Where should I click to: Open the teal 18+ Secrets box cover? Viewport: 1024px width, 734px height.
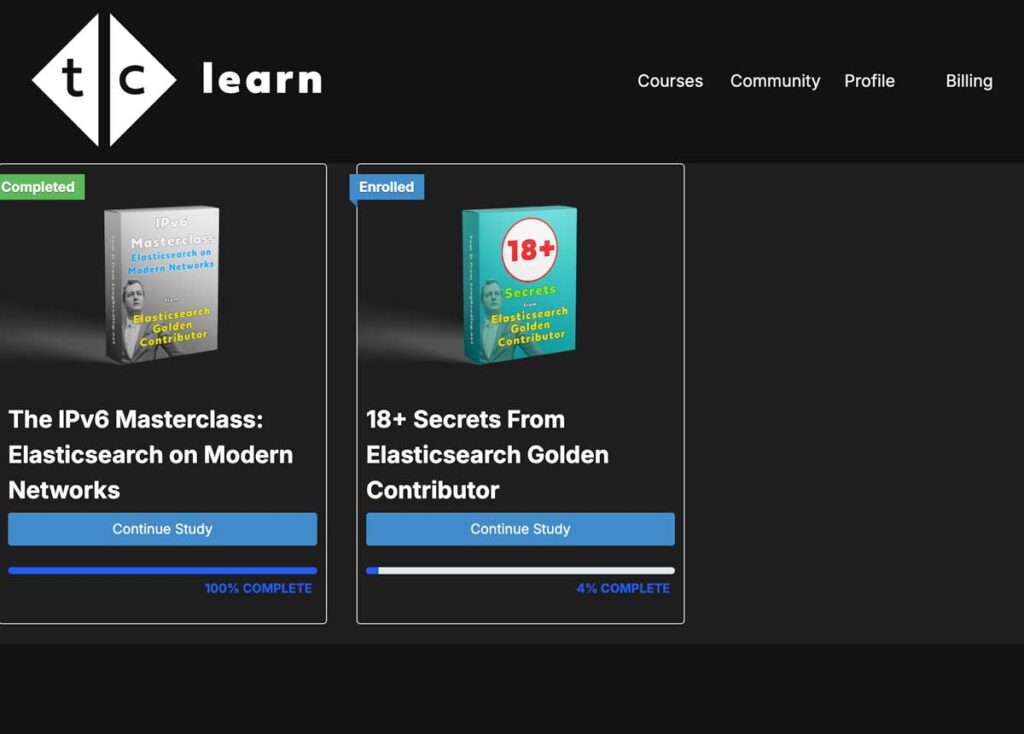[x=520, y=283]
